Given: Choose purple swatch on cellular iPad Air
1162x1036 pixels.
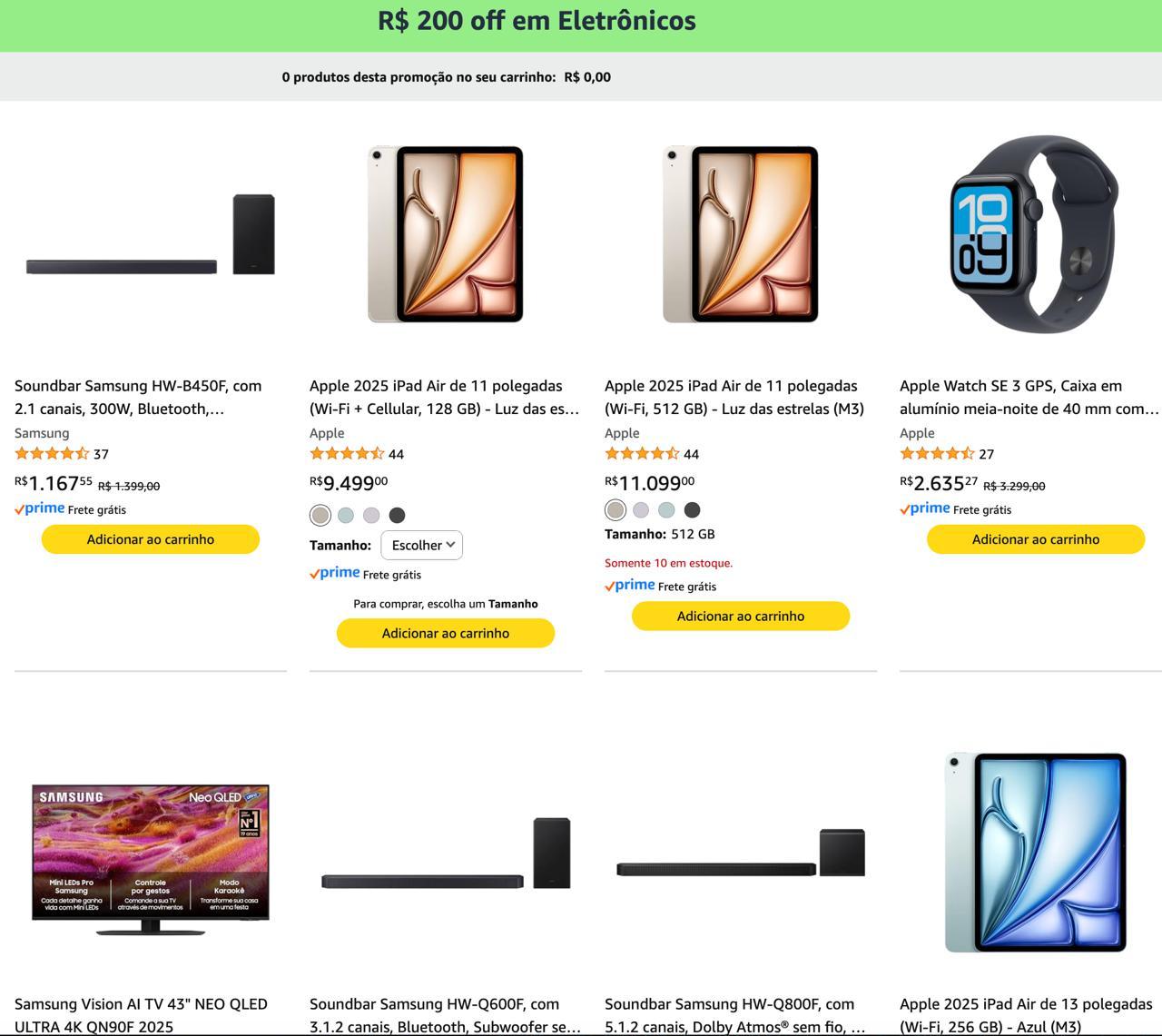Looking at the screenshot, I should [371, 515].
